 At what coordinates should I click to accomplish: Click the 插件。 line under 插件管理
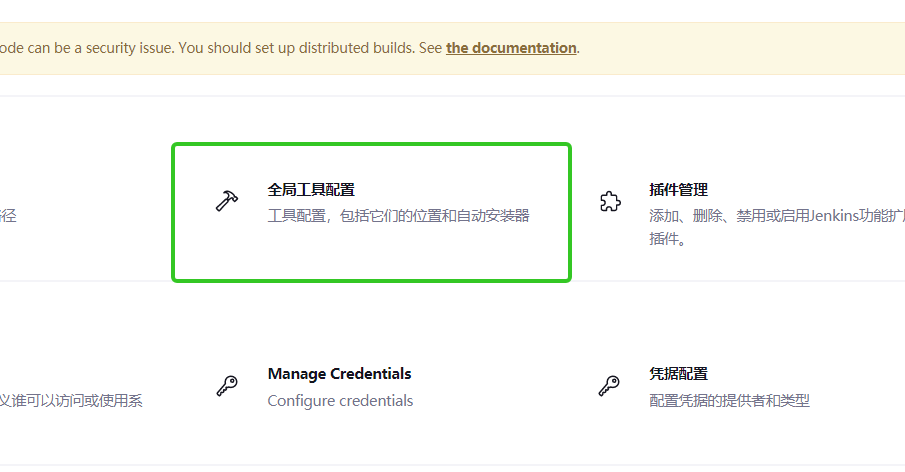click(667, 240)
